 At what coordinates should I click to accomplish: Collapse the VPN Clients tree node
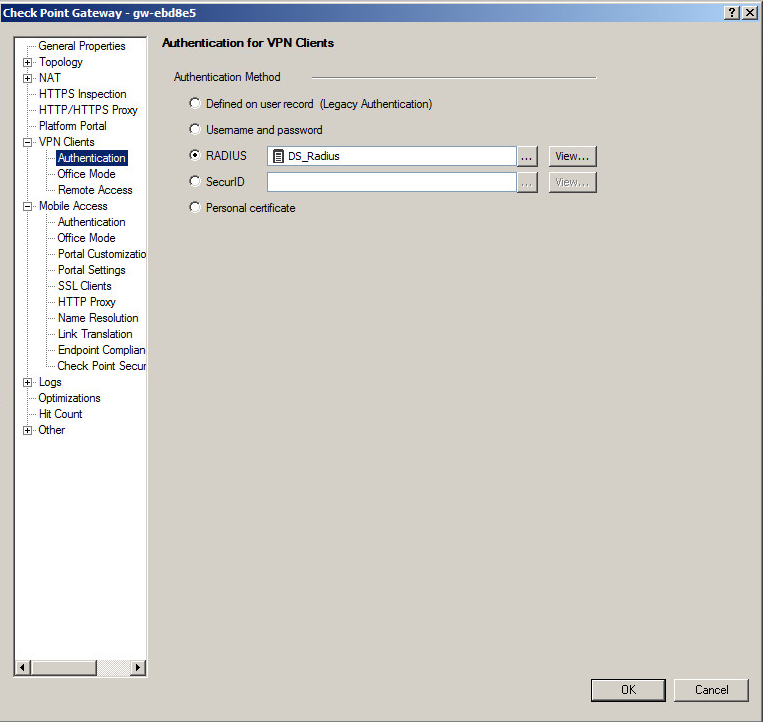[28, 142]
